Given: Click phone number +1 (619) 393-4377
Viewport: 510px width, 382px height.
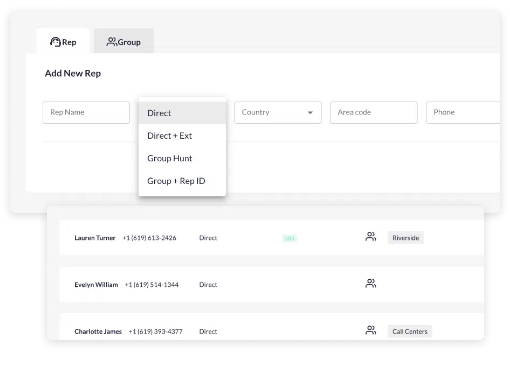Looking at the screenshot, I should [156, 332].
